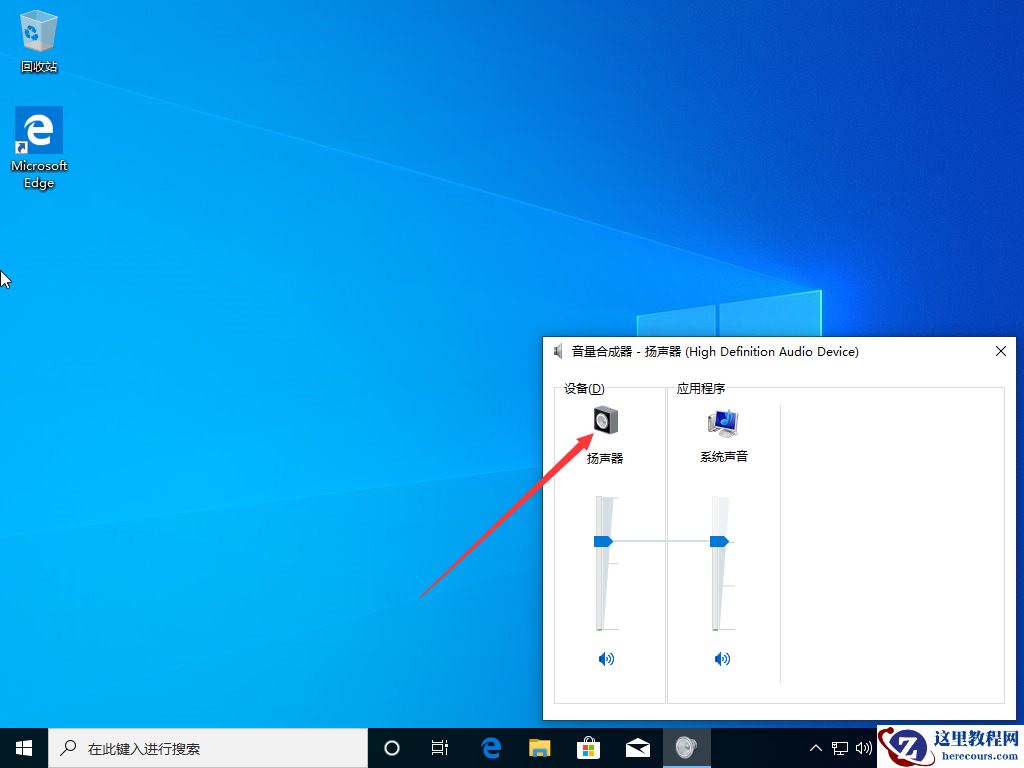Open the Start menu
The width and height of the screenshot is (1024, 768).
[x=23, y=747]
